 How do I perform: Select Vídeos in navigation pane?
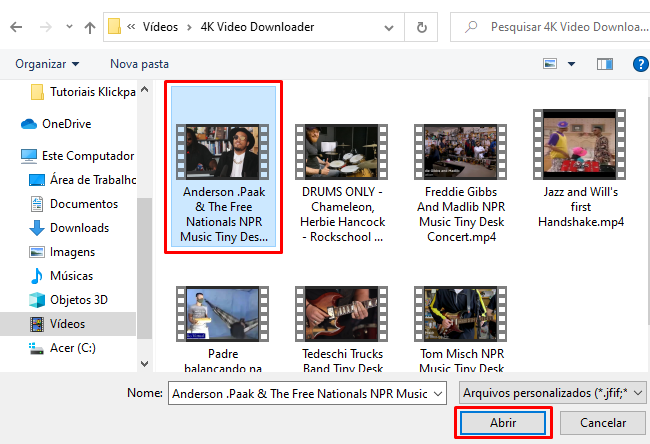click(x=68, y=324)
